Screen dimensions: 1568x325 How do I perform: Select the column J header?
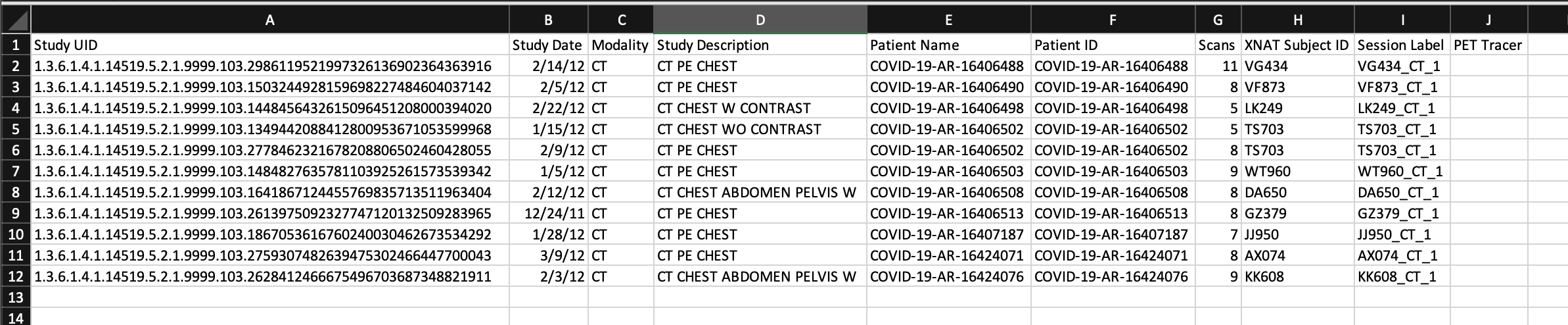(1488, 20)
